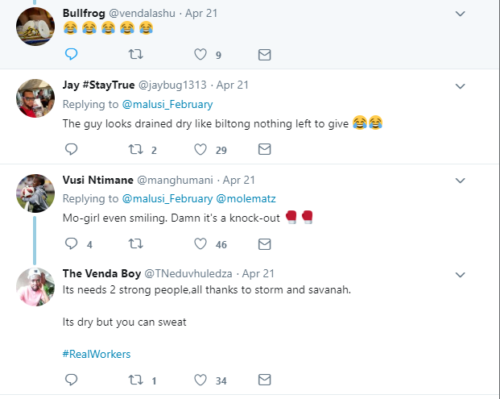Retweet Jay #StayTrue's tweet with 2 retweets
This screenshot has height=399, width=500.
pos(136,149)
